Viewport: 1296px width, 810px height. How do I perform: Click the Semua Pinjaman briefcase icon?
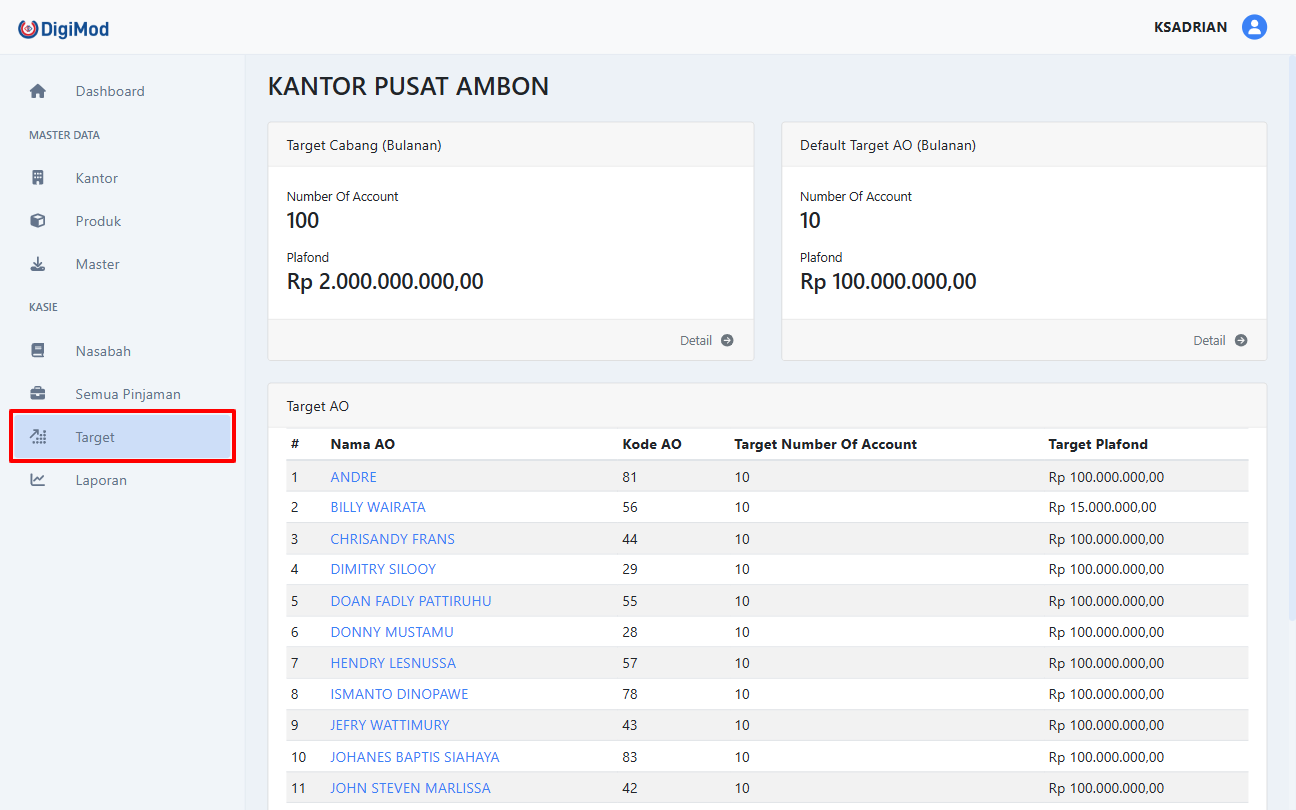point(37,393)
